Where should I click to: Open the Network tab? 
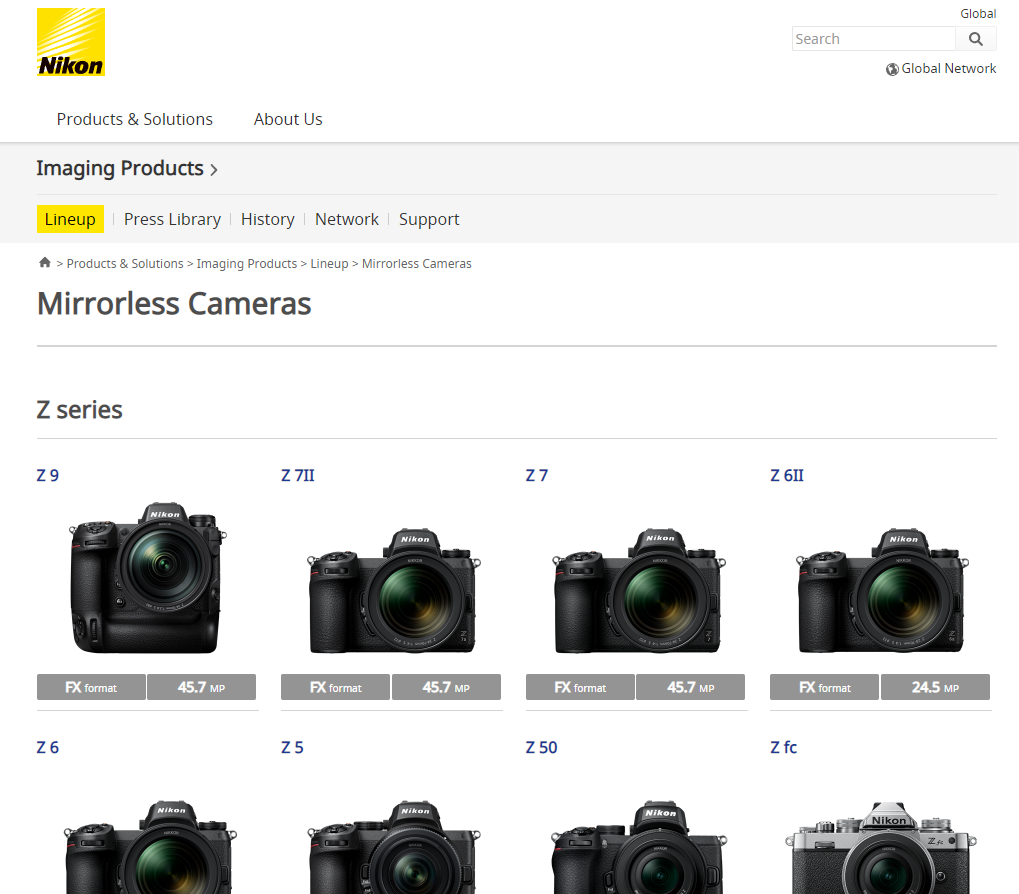(x=346, y=219)
